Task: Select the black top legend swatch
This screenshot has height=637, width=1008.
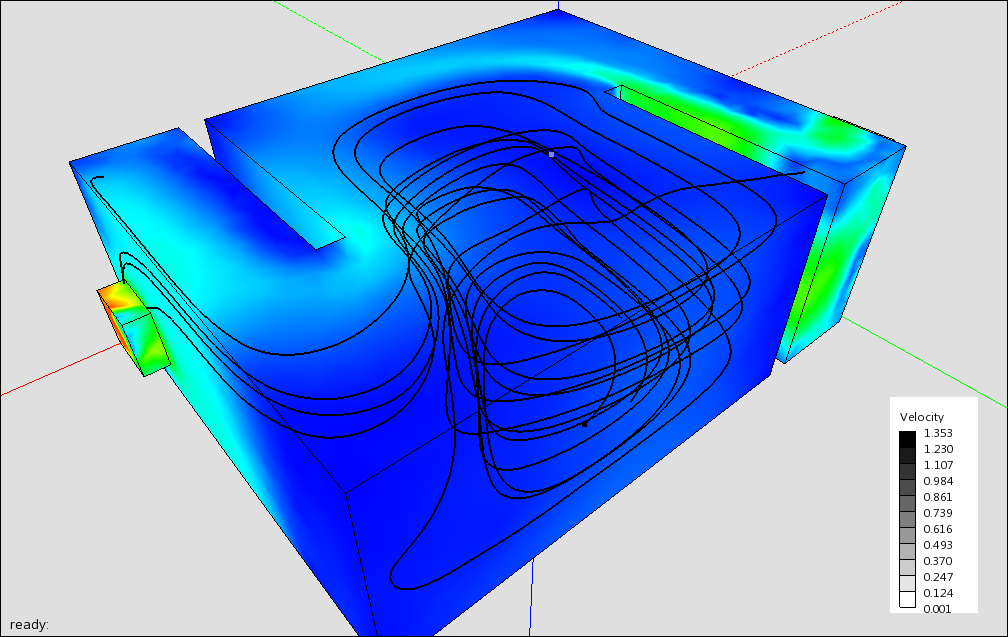Action: 907,439
